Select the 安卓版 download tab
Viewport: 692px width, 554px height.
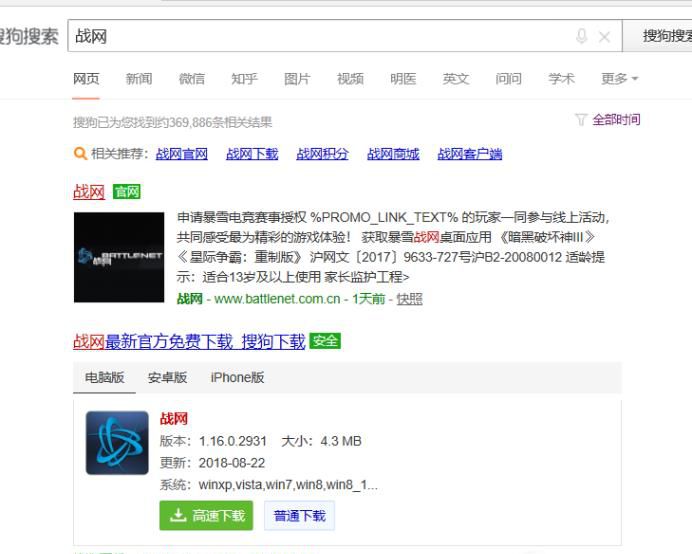tap(167, 377)
